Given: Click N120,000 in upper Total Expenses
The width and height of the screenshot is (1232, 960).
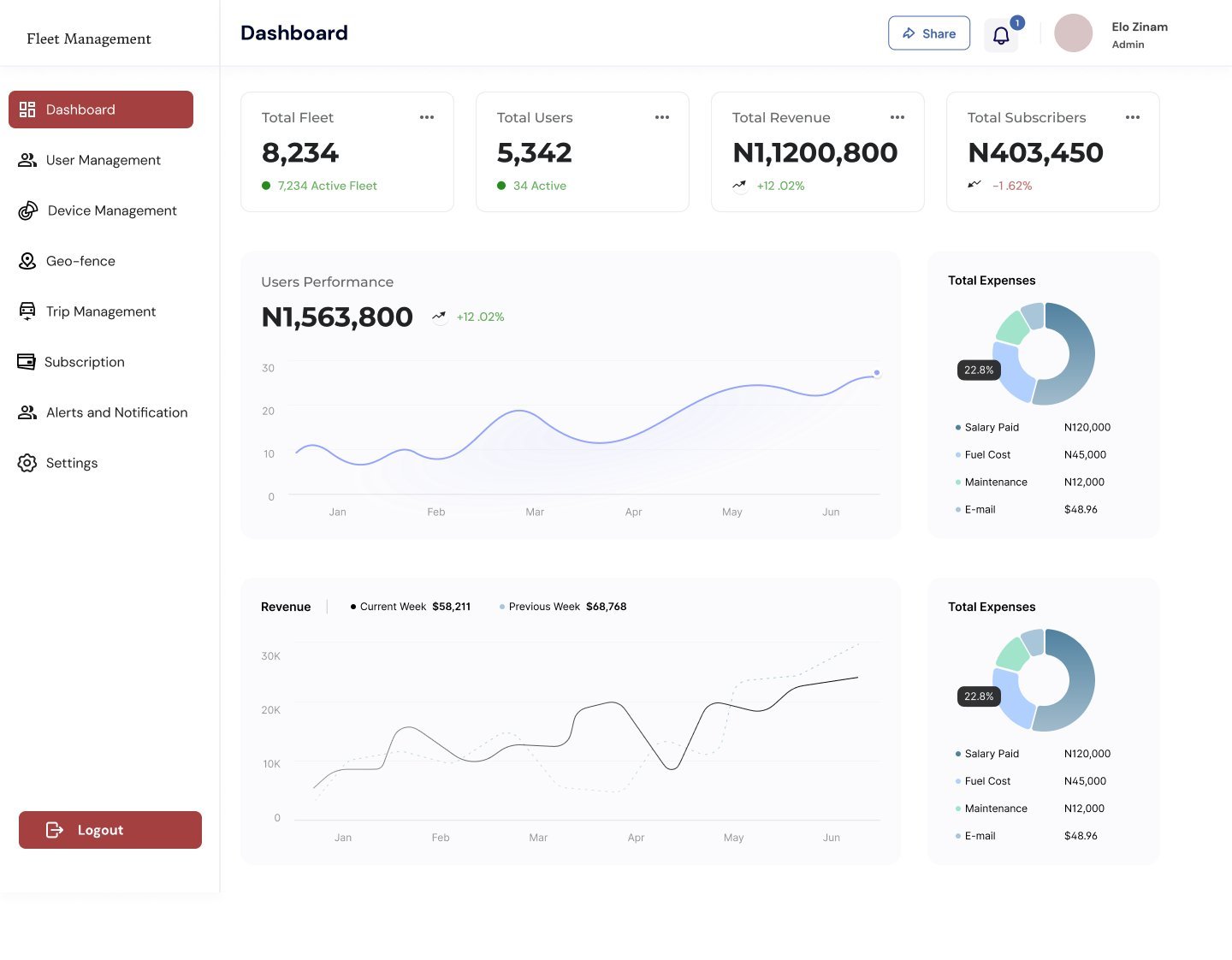Looking at the screenshot, I should 1087,428.
